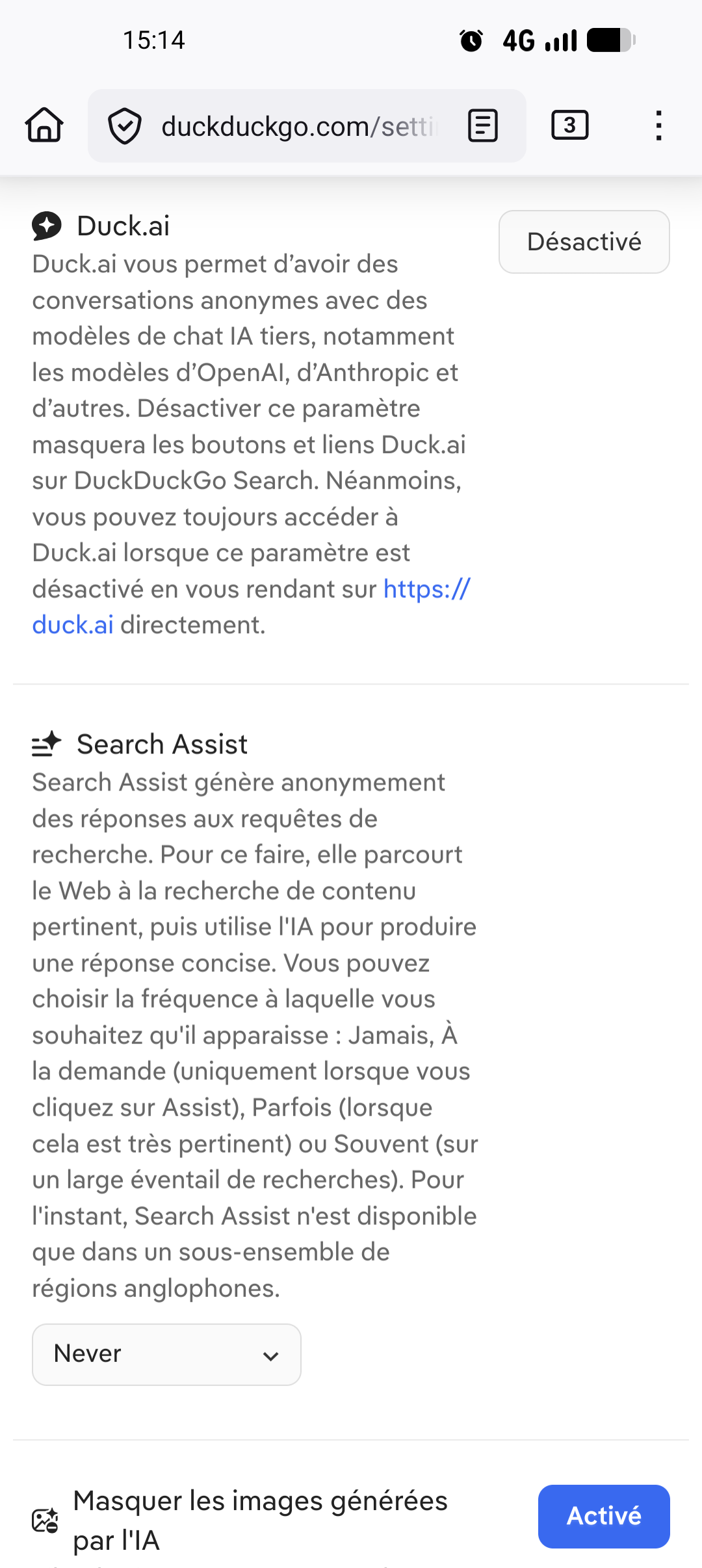The width and height of the screenshot is (702, 1568).
Task: Tap Masquer les images générées par l'IA label
Action: pos(260,1520)
